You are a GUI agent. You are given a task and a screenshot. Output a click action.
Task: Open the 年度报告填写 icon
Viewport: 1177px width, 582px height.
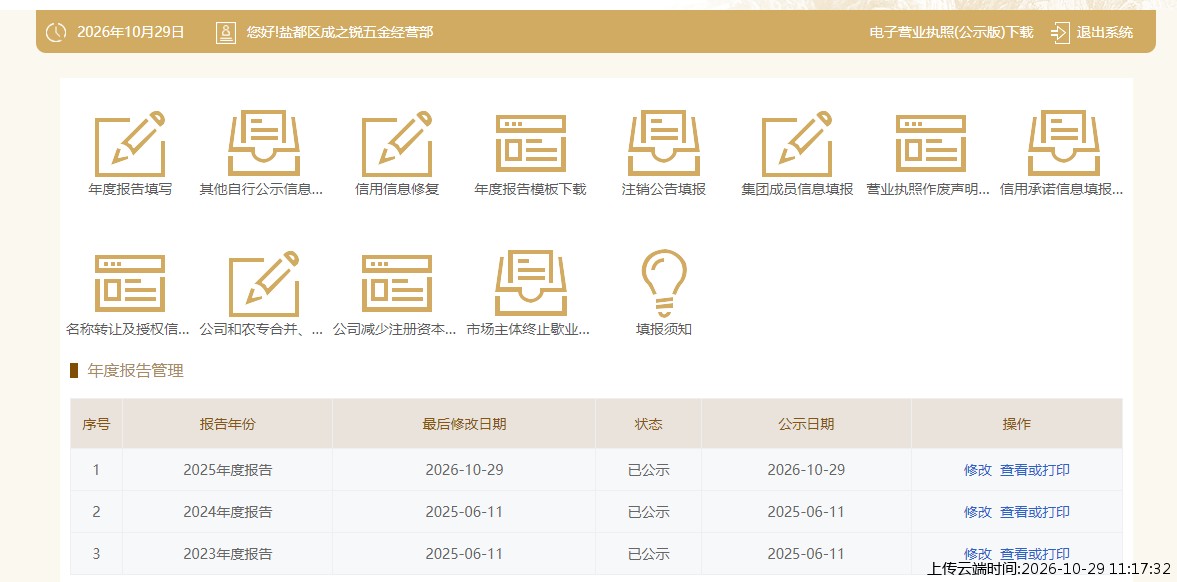pyautogui.click(x=130, y=144)
